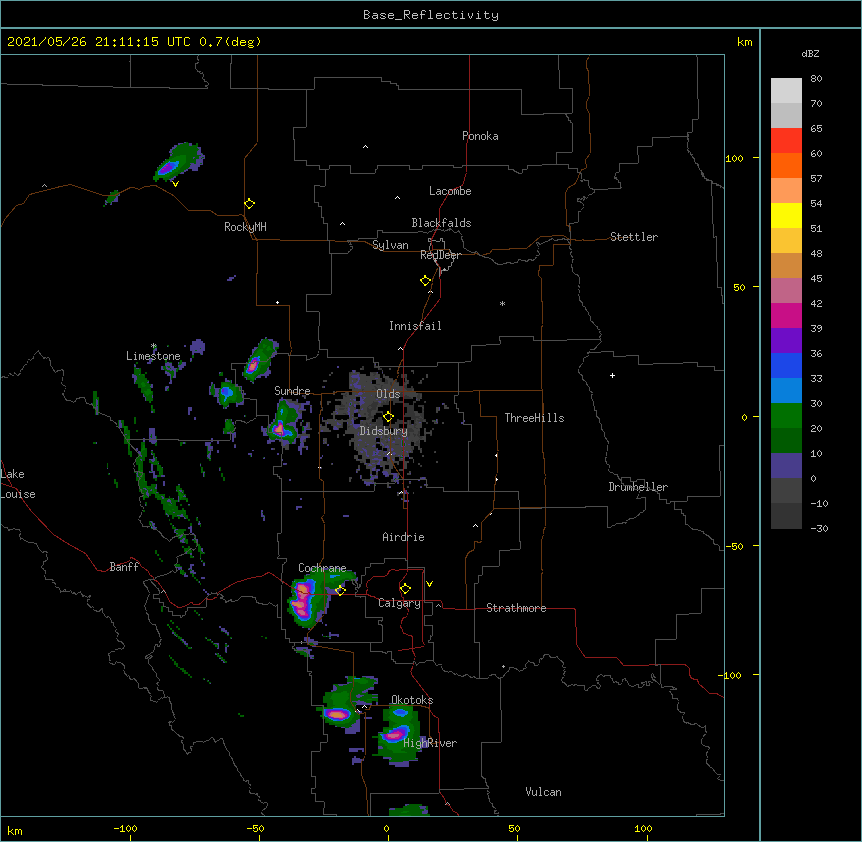Click the 80 dBZ white legend swatch
862x842 pixels.
[786, 91]
